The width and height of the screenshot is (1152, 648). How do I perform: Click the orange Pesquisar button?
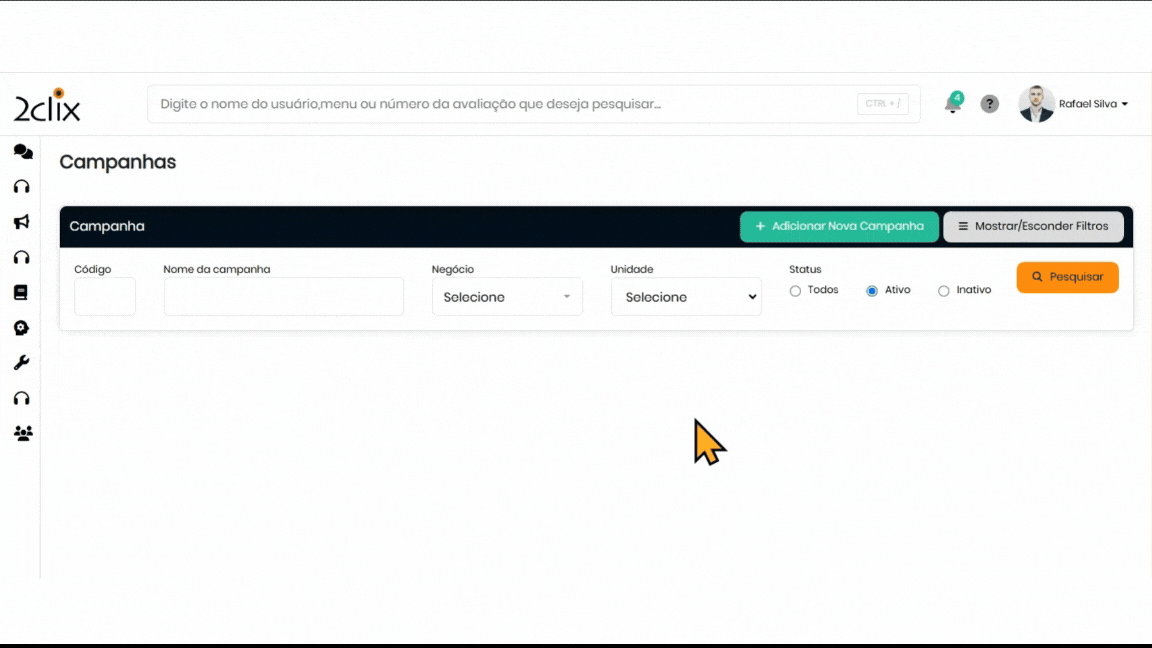(x=1067, y=277)
